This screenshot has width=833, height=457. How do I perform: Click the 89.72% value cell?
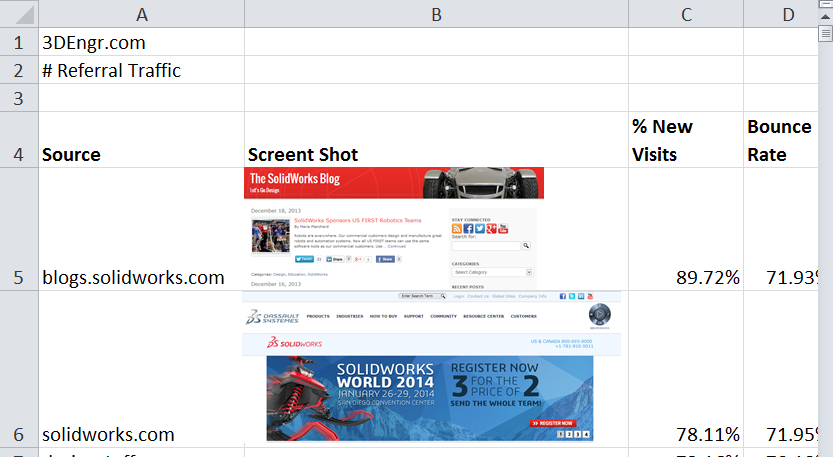[686, 229]
